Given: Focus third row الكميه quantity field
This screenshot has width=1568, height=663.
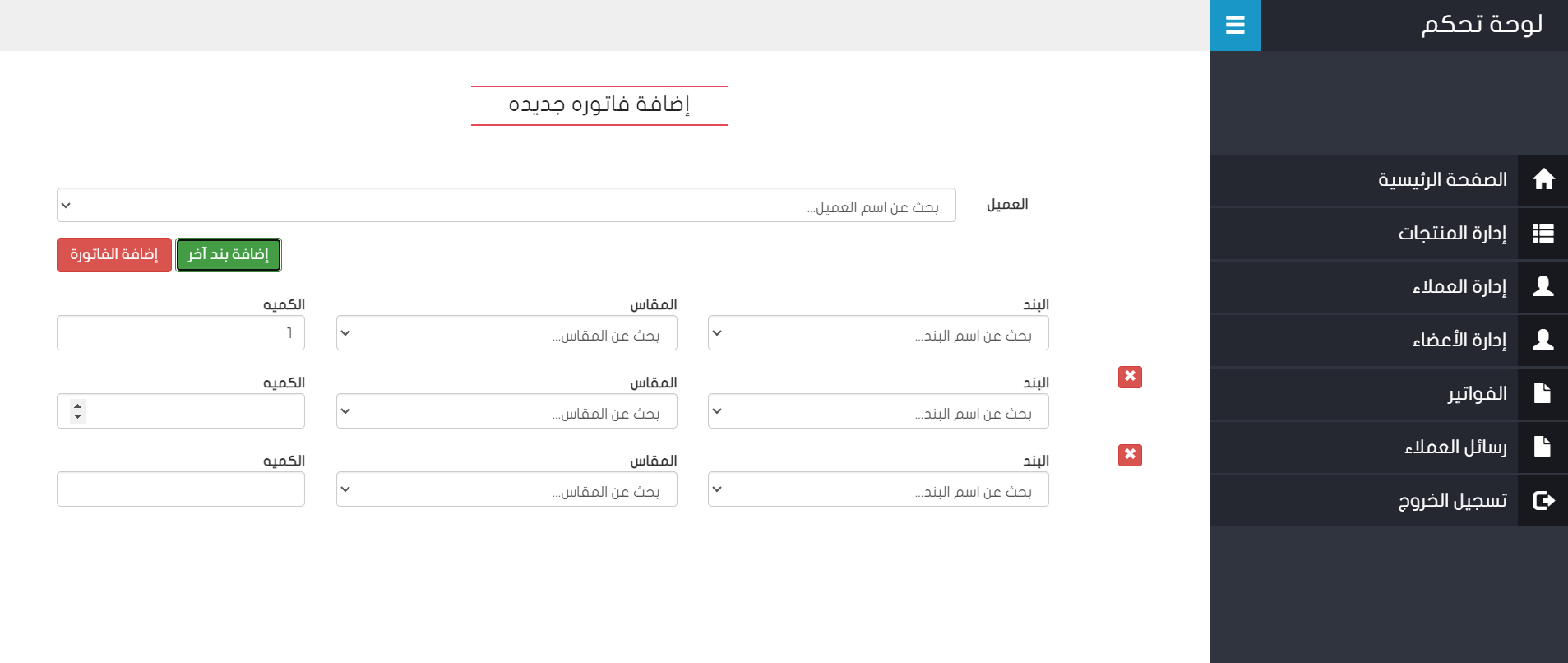Looking at the screenshot, I should [x=181, y=489].
